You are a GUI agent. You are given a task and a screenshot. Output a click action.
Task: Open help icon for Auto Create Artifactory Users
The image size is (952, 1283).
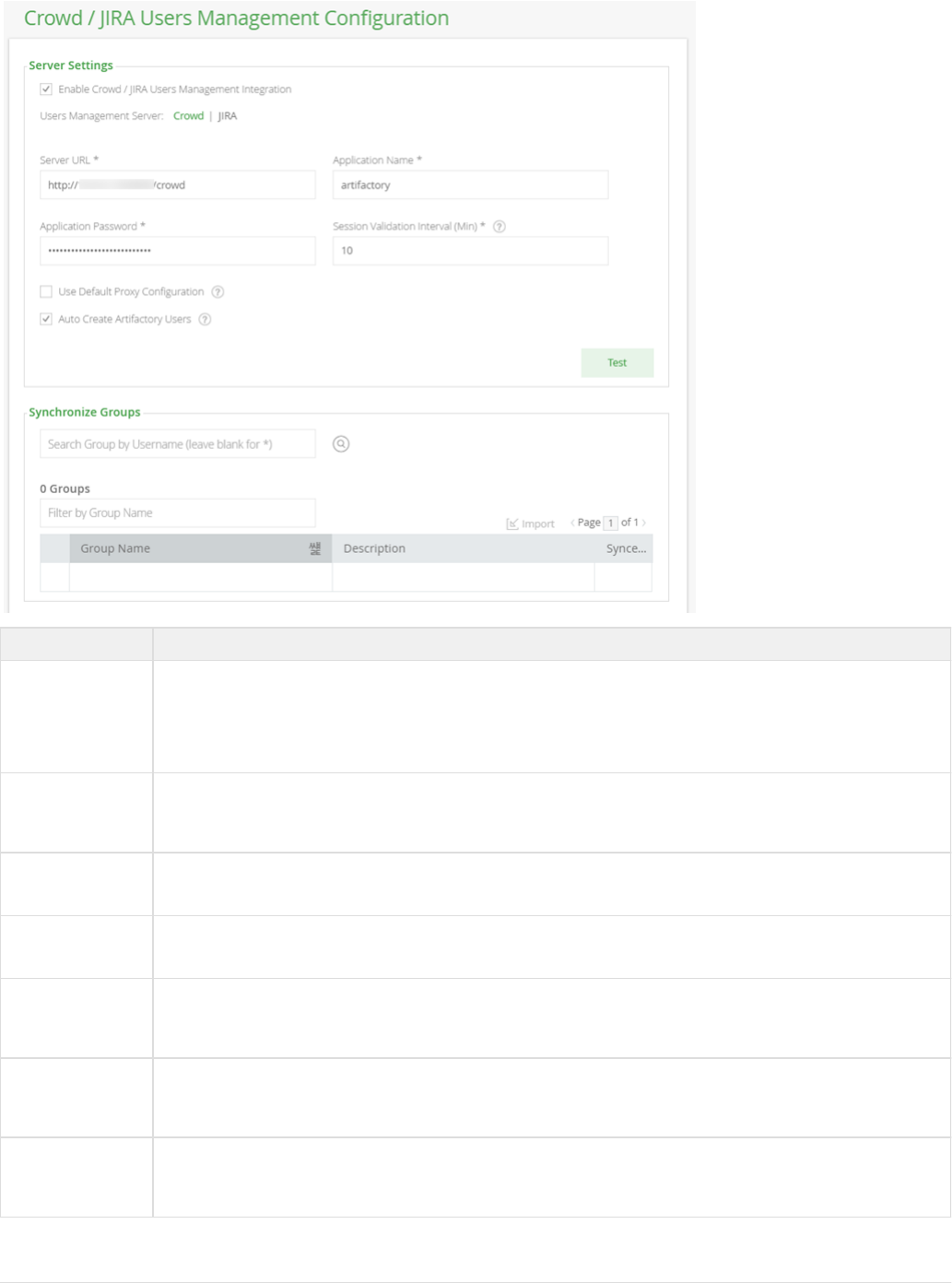tap(205, 320)
